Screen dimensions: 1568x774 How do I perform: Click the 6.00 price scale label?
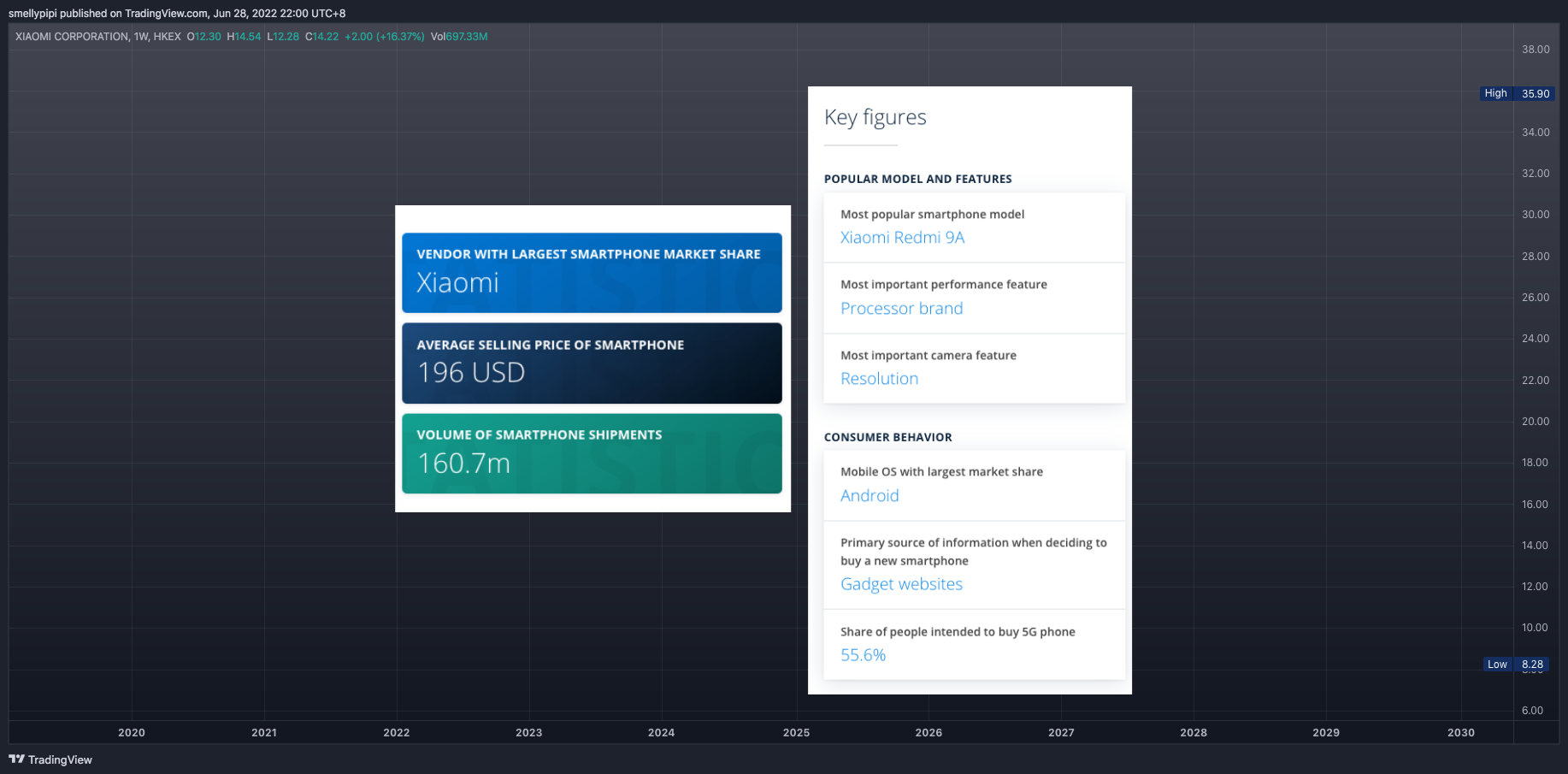pos(1533,711)
